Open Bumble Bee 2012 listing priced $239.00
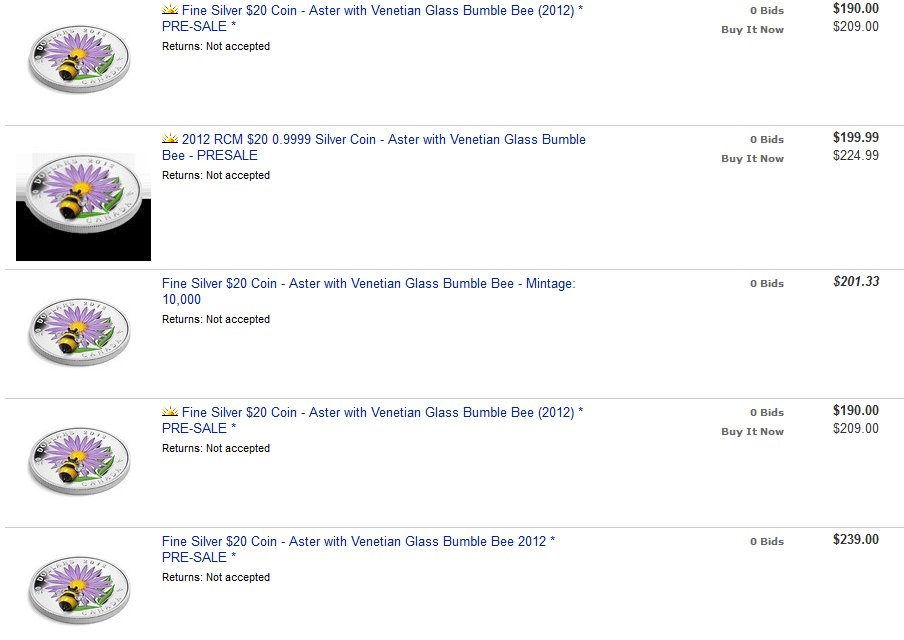Image resolution: width=904 pixels, height=640 pixels. [358, 549]
